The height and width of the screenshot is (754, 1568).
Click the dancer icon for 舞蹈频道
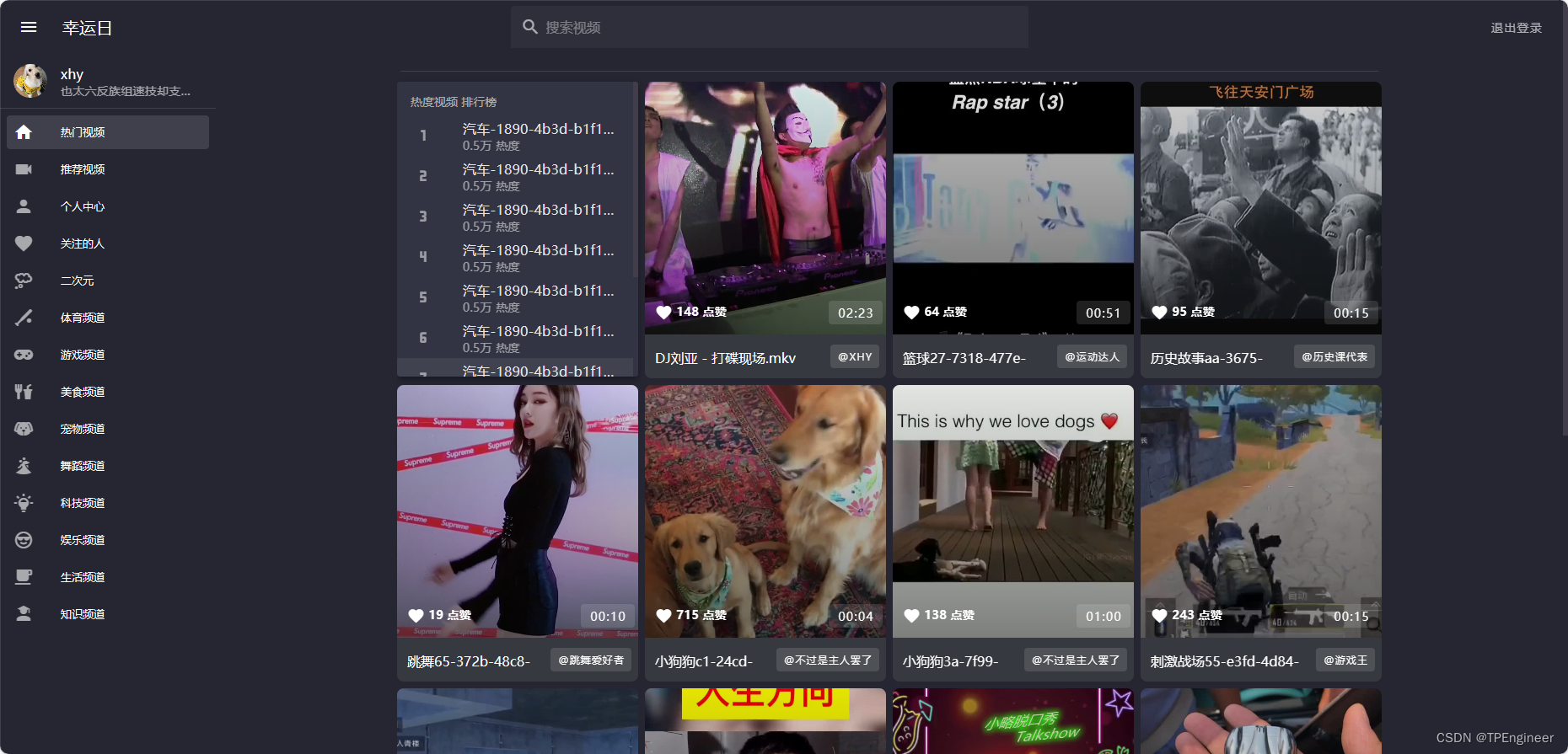(x=24, y=466)
